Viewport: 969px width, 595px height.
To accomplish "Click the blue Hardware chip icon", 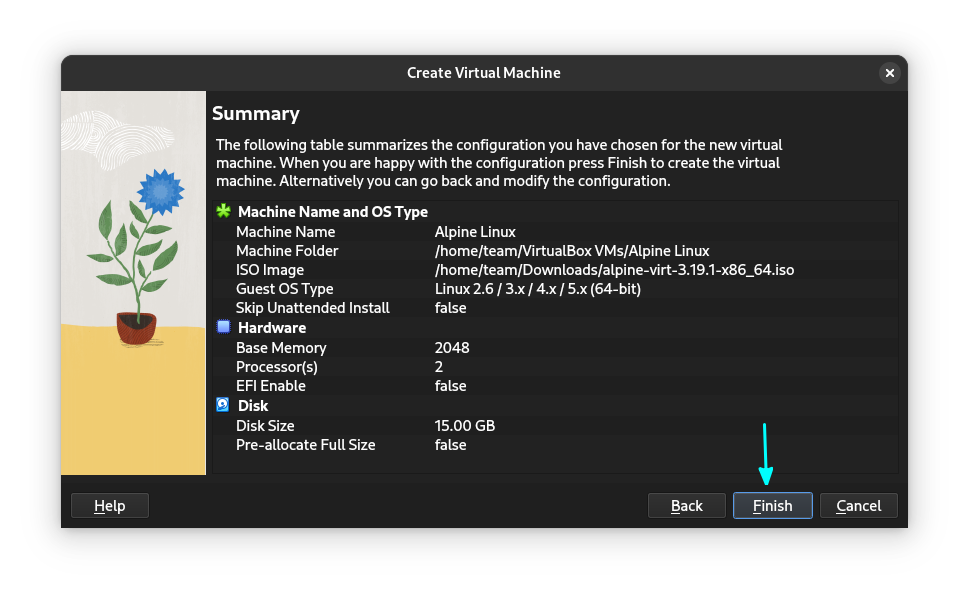I will [223, 328].
